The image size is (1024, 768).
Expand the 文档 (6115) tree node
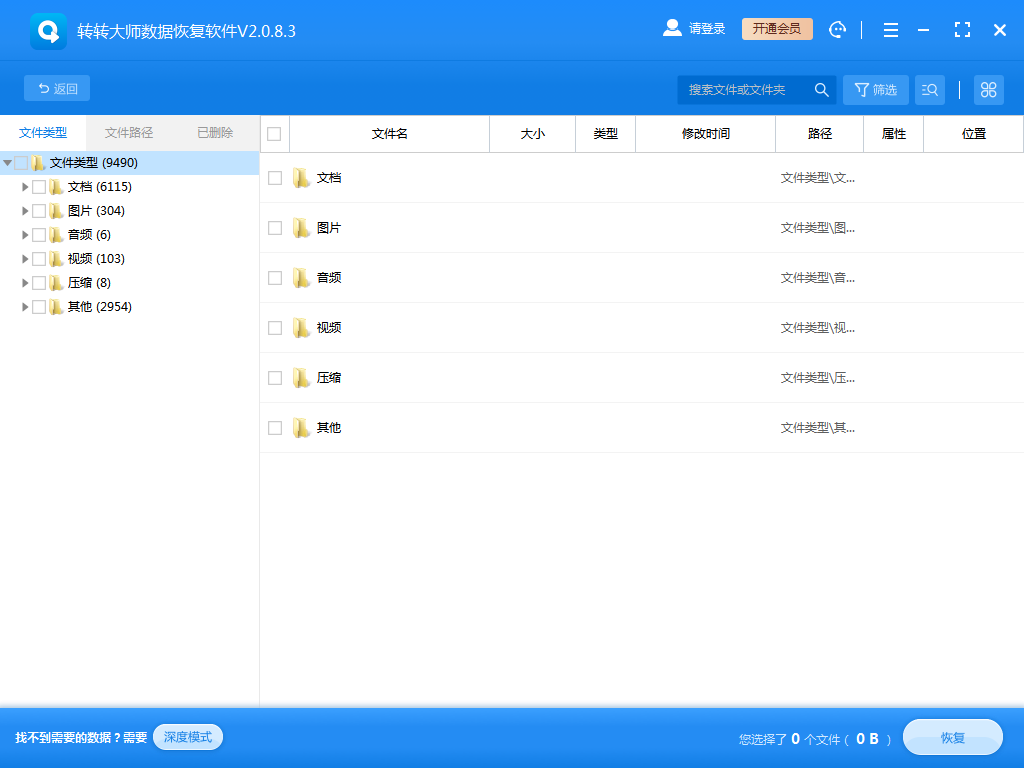tap(25, 186)
